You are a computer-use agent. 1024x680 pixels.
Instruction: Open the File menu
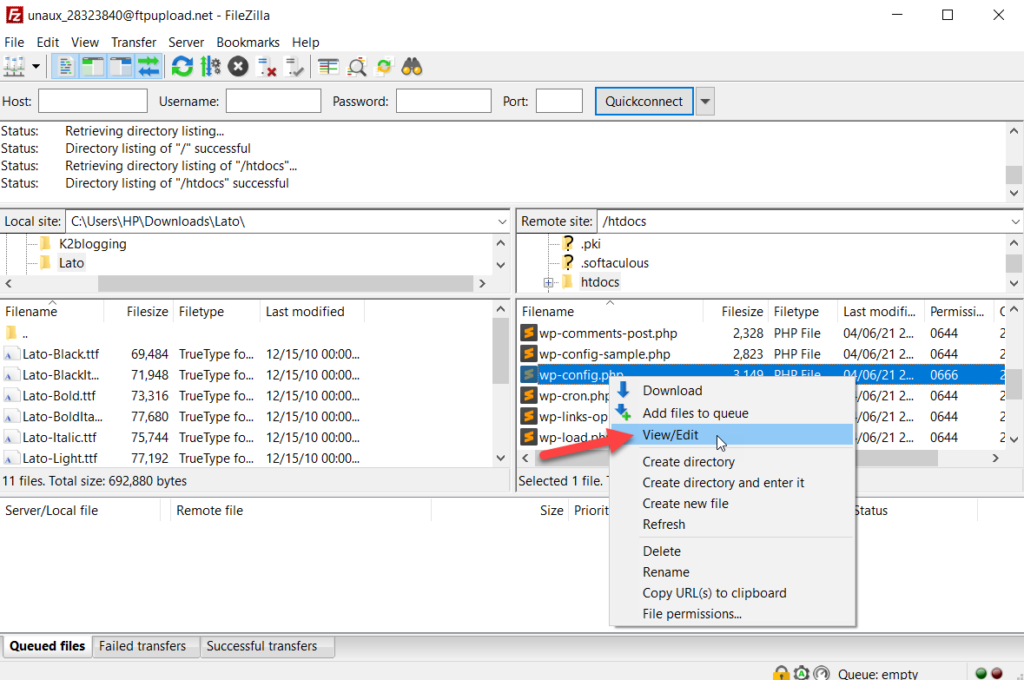[14, 42]
